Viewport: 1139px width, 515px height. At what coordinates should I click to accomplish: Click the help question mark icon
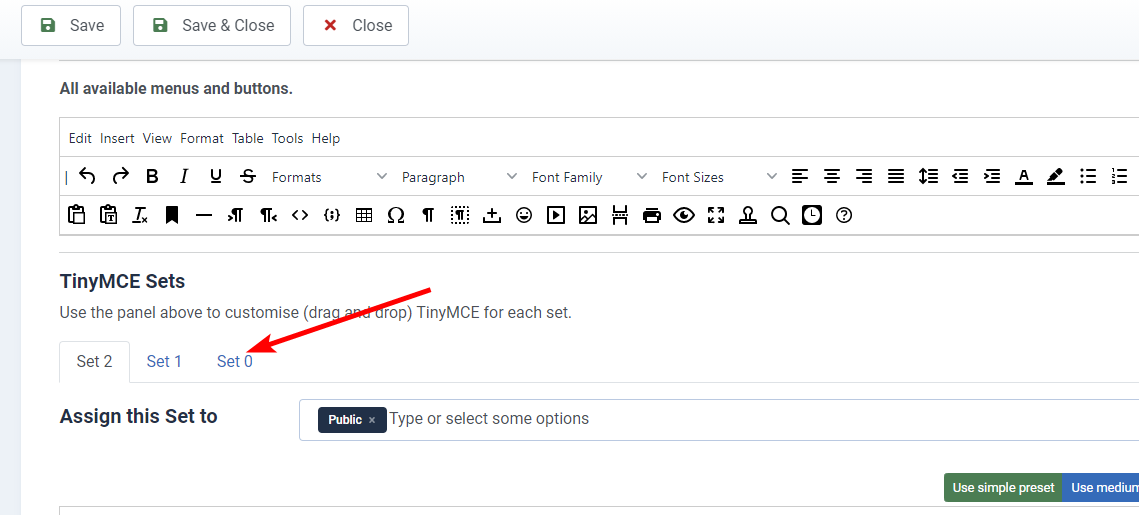(843, 215)
